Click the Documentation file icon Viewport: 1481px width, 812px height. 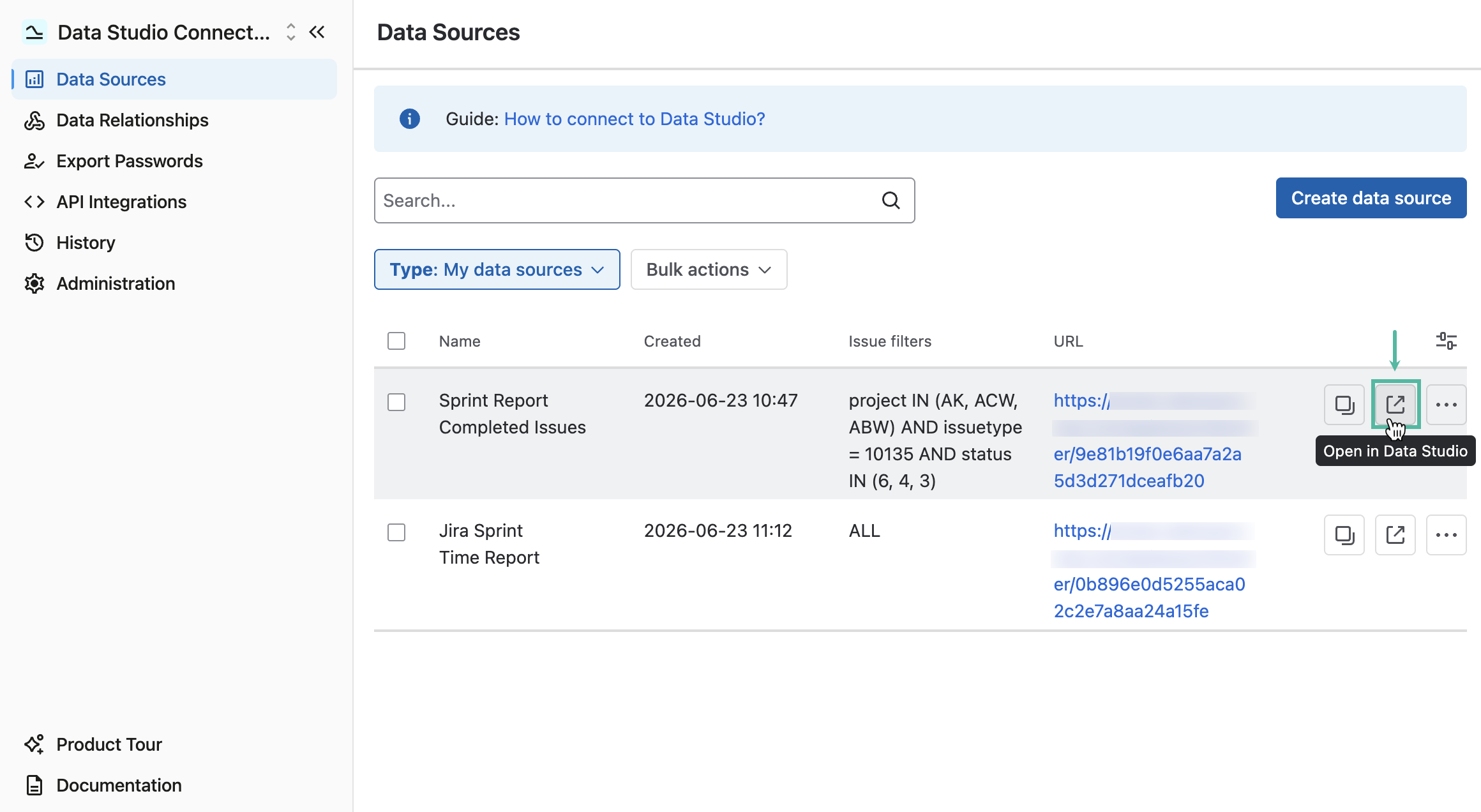pos(34,785)
